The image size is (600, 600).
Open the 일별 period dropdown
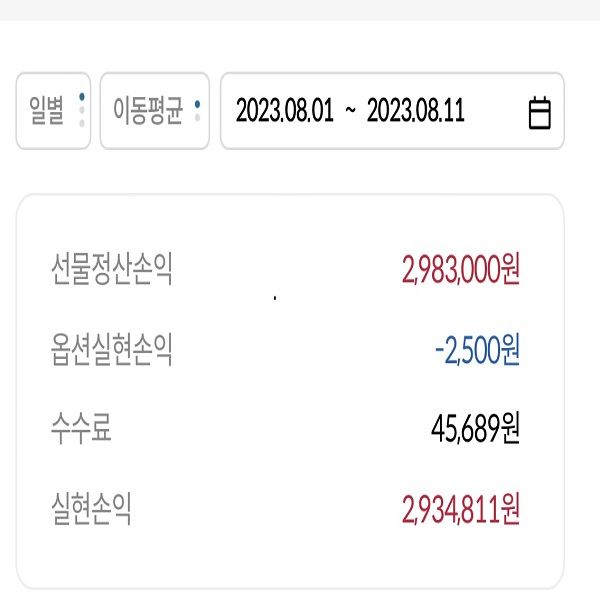(x=53, y=111)
